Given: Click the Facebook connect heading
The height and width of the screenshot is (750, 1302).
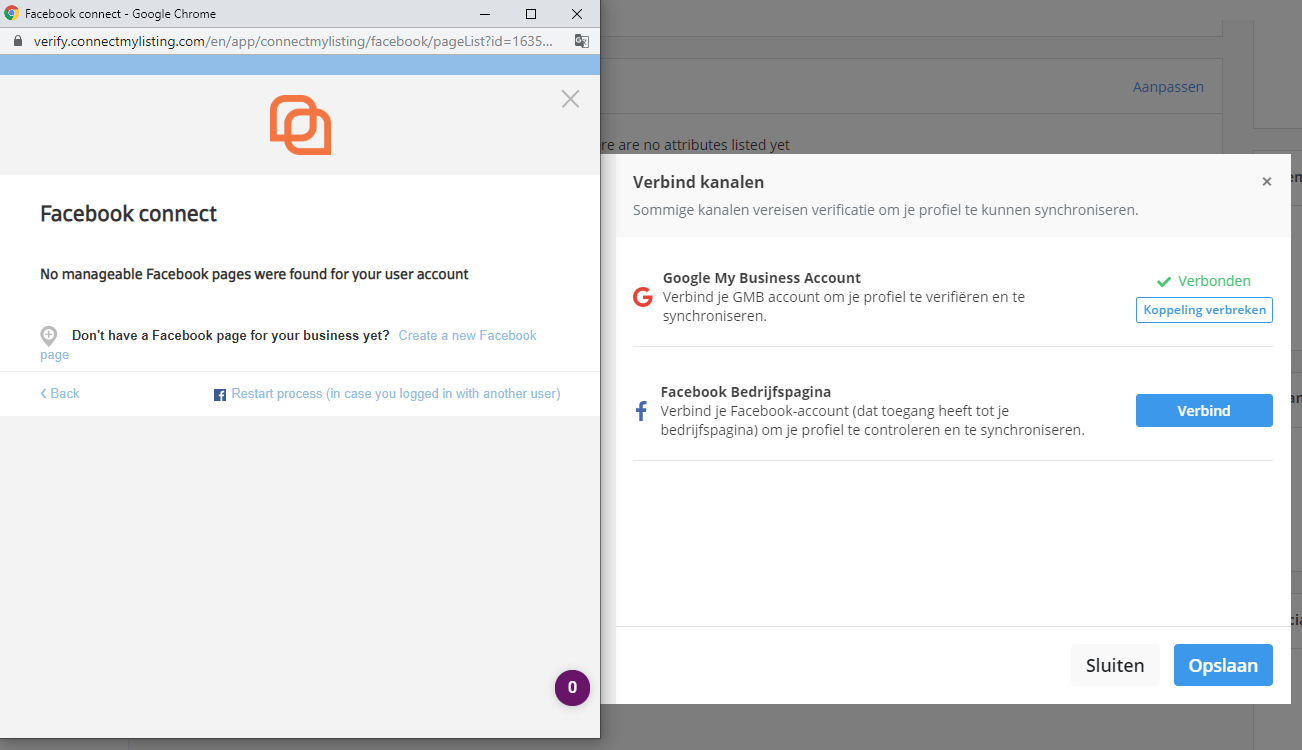Looking at the screenshot, I should pyautogui.click(x=128, y=214).
